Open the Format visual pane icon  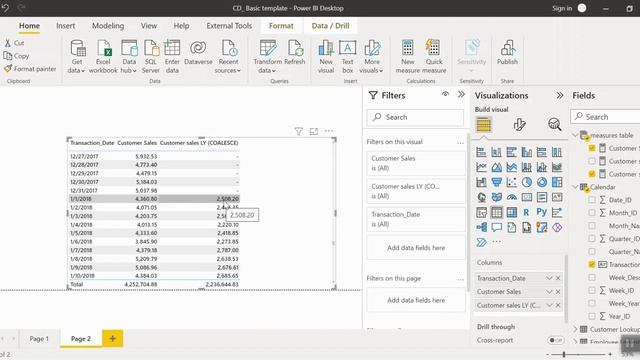click(519, 124)
